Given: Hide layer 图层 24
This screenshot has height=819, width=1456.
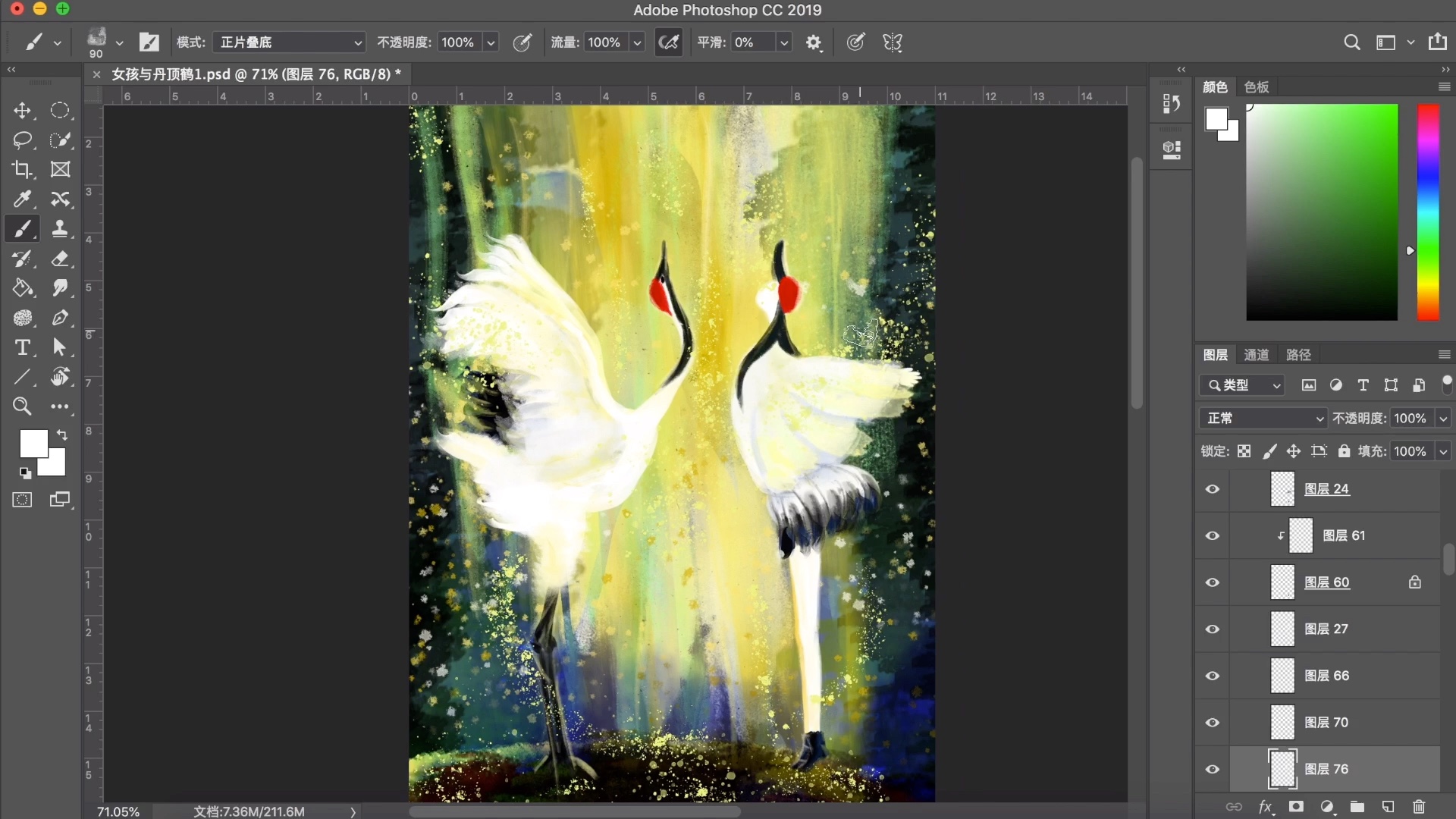Looking at the screenshot, I should [1213, 489].
